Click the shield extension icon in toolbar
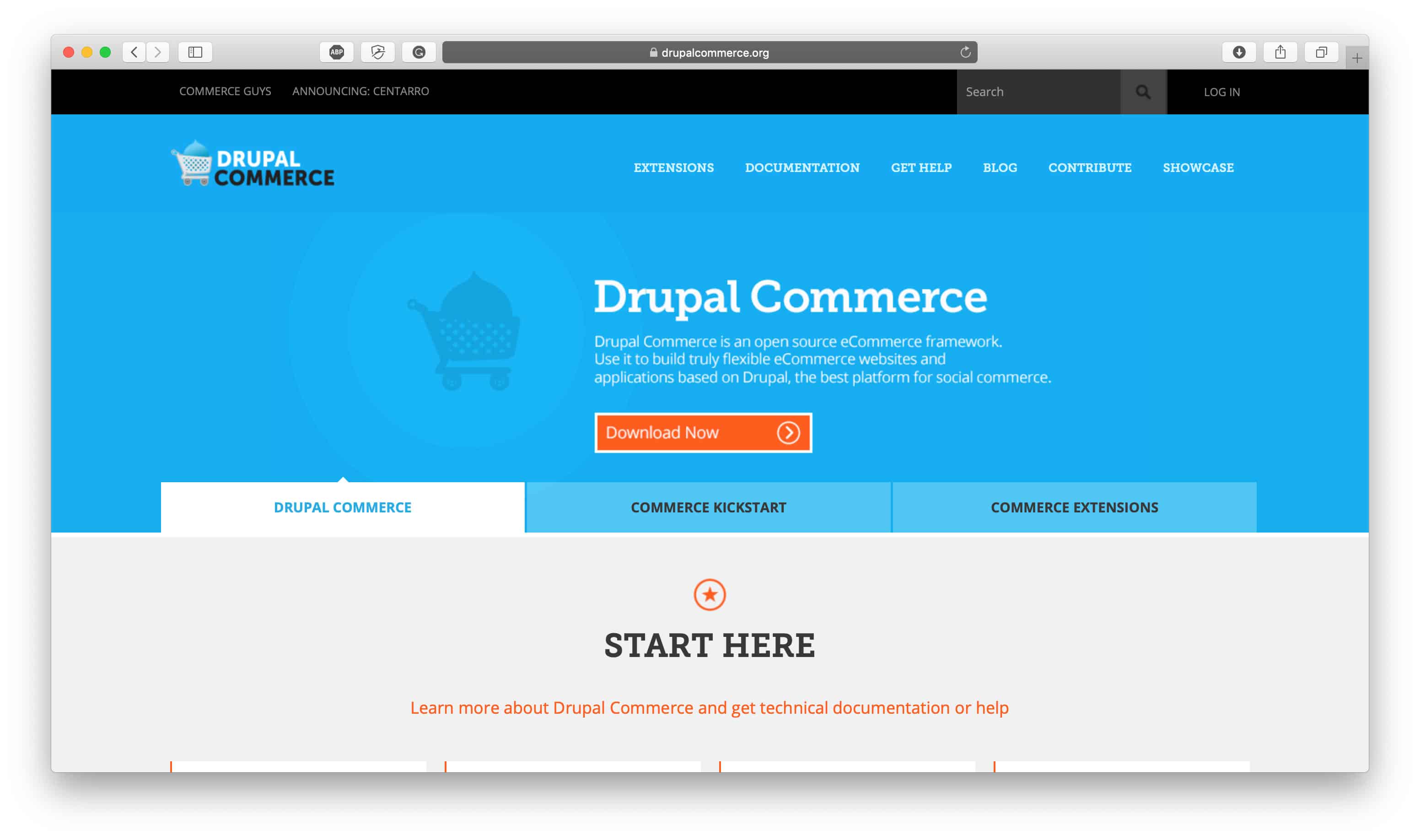Screen dimensions: 1420x840 pos(377,52)
